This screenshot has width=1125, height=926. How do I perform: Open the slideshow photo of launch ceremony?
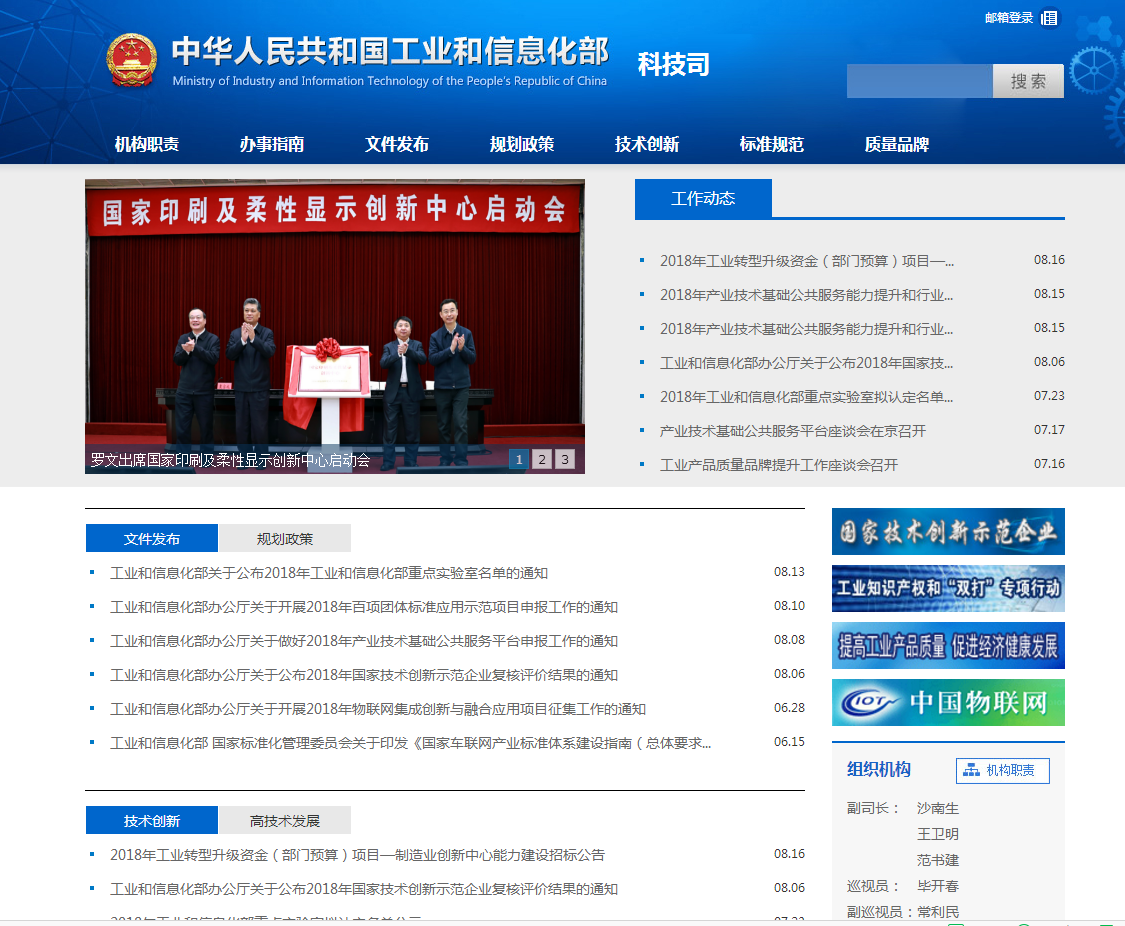pos(334,326)
